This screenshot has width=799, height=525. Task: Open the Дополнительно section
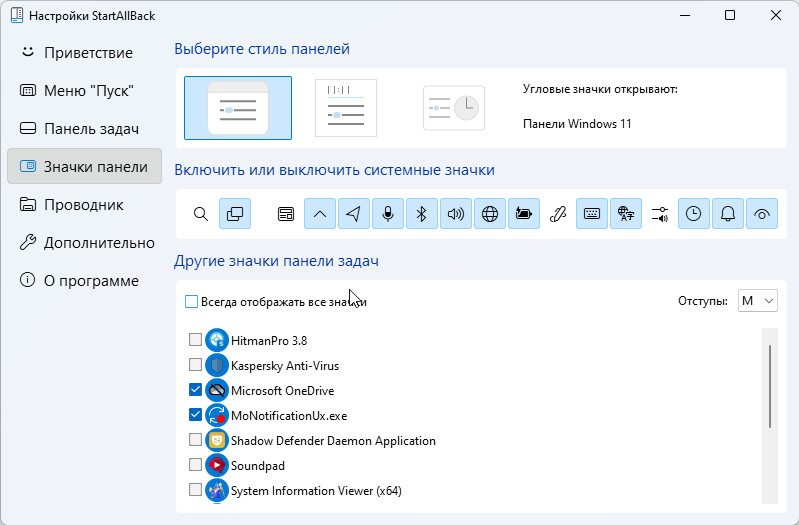point(85,243)
